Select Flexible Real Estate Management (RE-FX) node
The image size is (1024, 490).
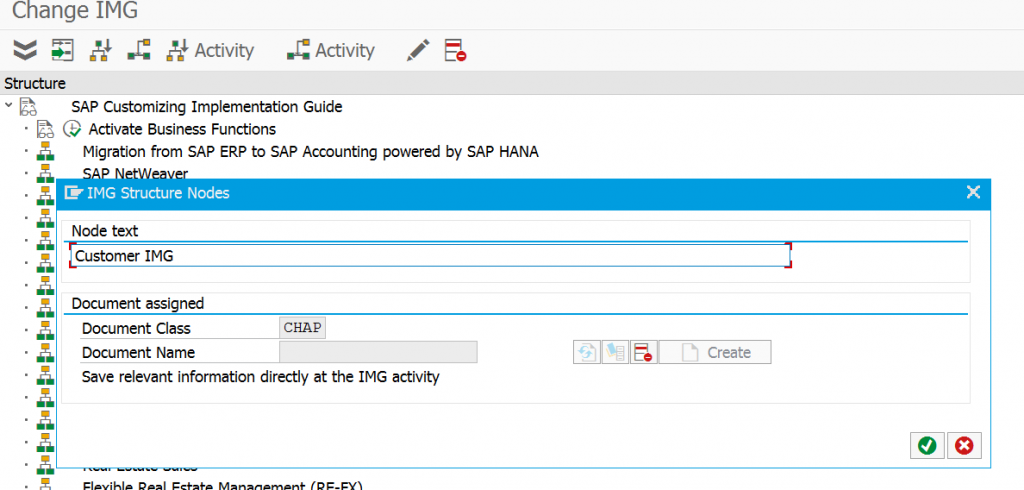tap(222, 485)
